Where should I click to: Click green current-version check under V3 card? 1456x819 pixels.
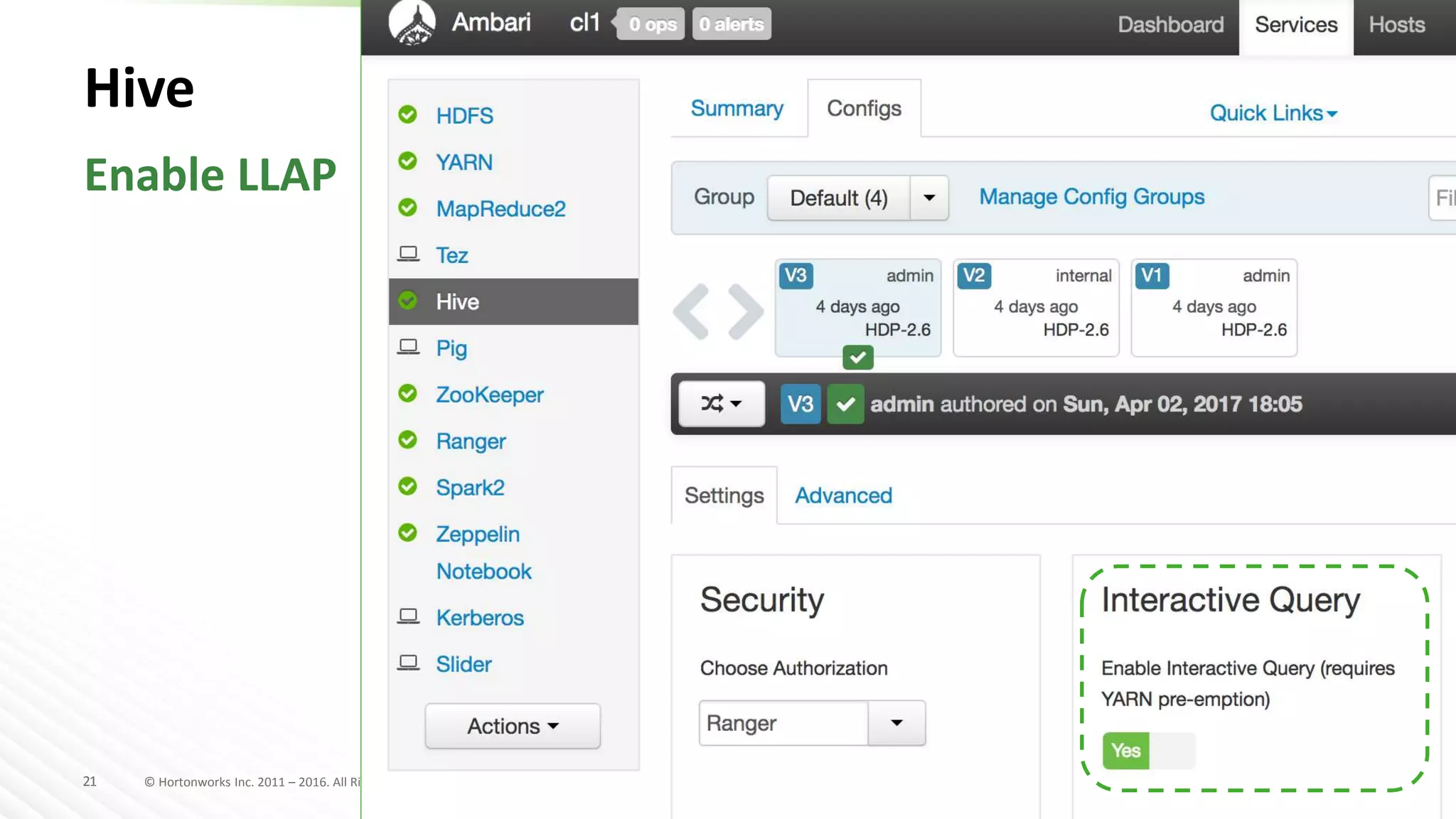coord(858,357)
